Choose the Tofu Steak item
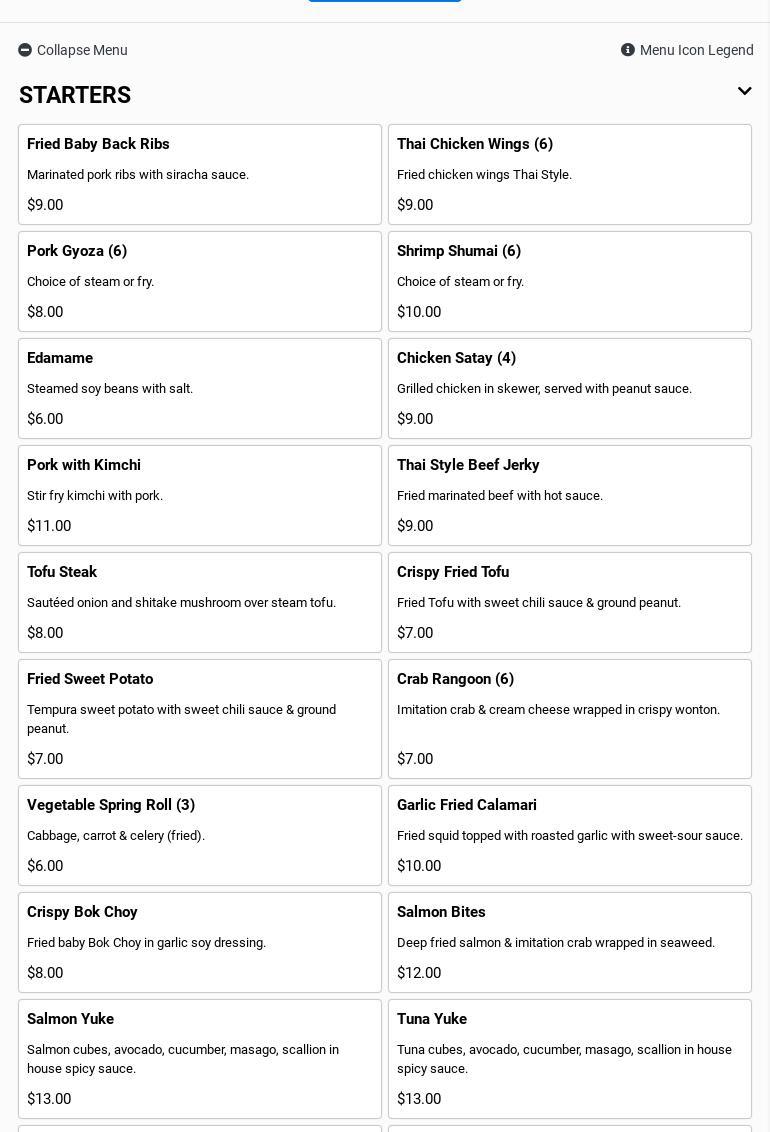This screenshot has height=1132, width=770. [x=200, y=602]
